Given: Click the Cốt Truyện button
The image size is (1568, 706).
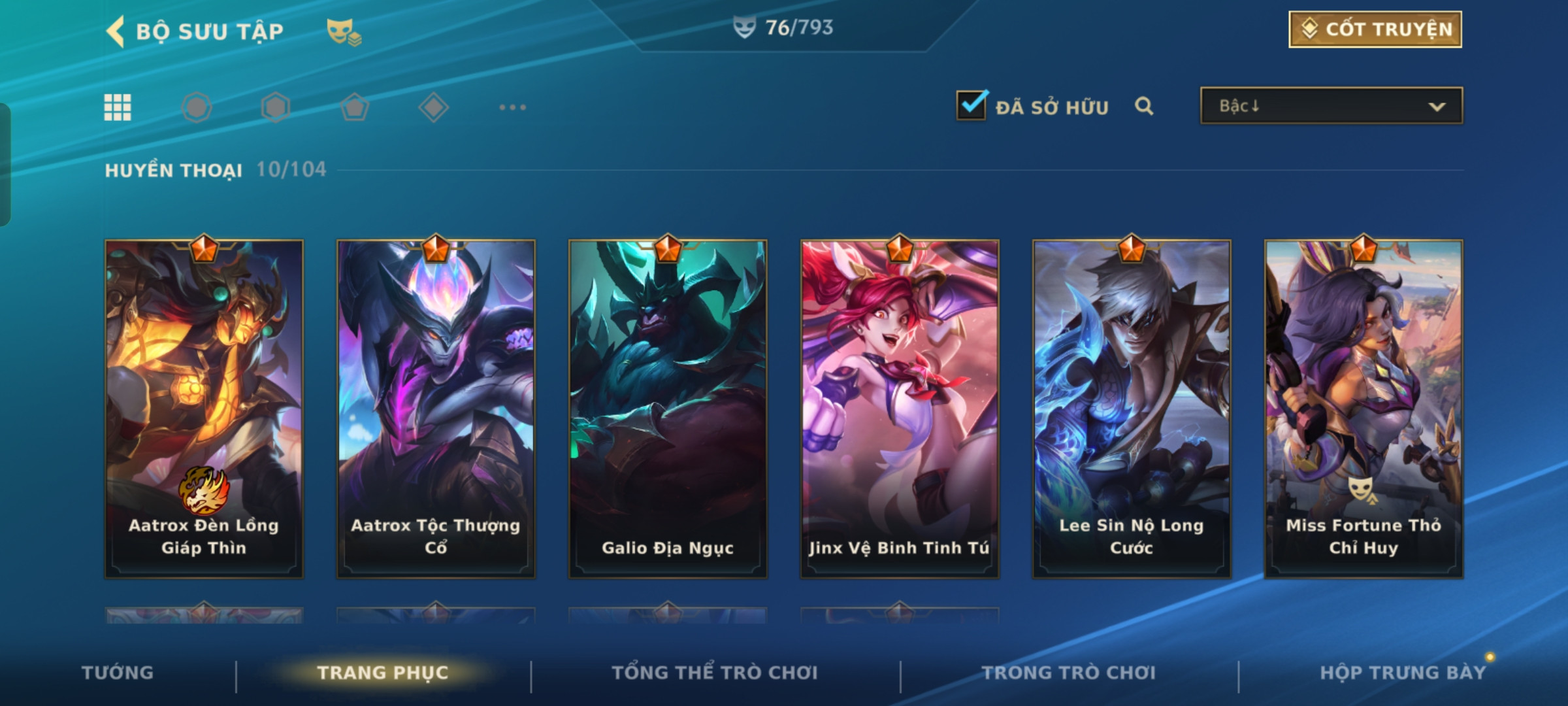Looking at the screenshot, I should (x=1375, y=29).
